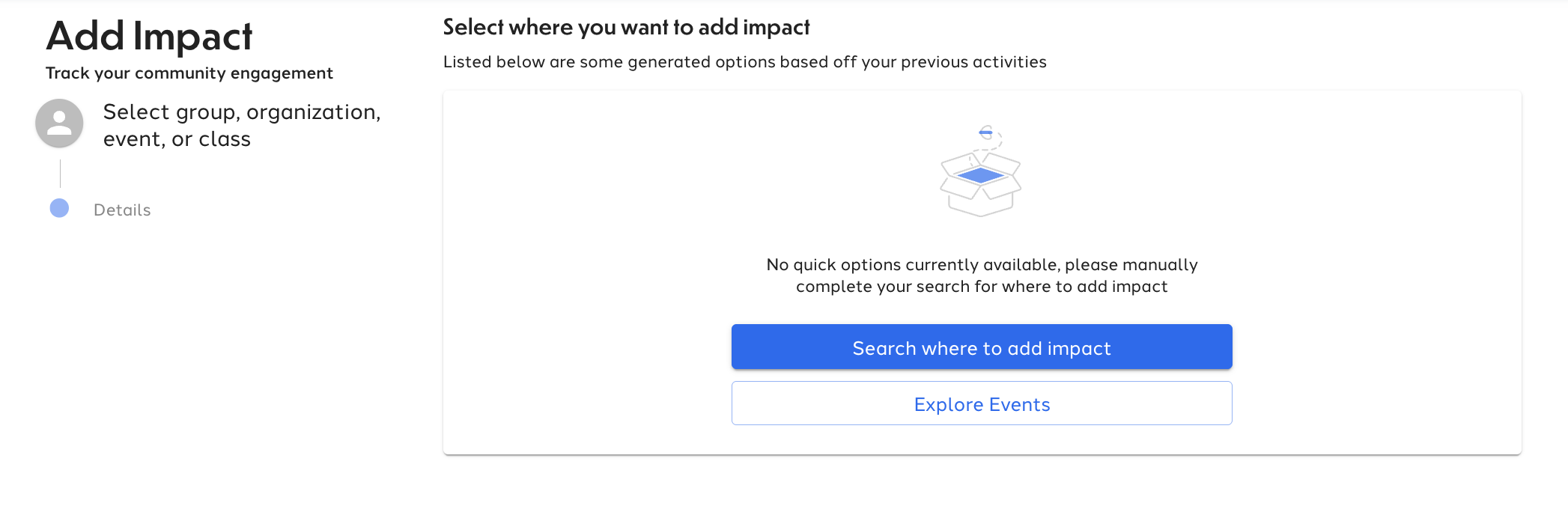This screenshot has width=1568, height=515.
Task: Click the word 'Events' in Explore Events
Action: point(1019,404)
